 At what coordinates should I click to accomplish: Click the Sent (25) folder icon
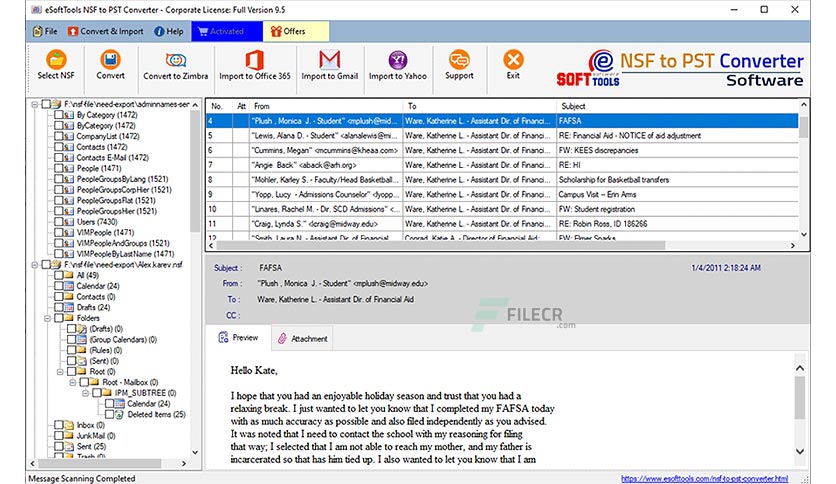pyautogui.click(x=68, y=446)
